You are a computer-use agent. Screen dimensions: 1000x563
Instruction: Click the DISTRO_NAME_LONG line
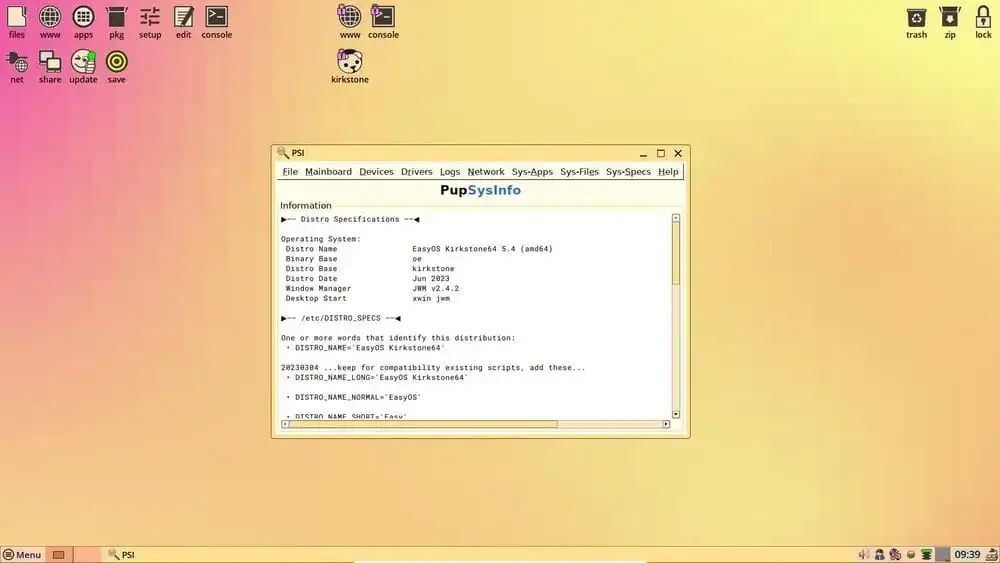pos(377,377)
